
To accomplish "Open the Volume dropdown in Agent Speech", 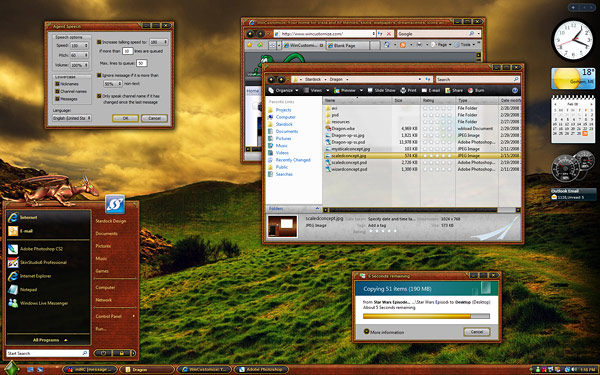I will tap(80, 65).
